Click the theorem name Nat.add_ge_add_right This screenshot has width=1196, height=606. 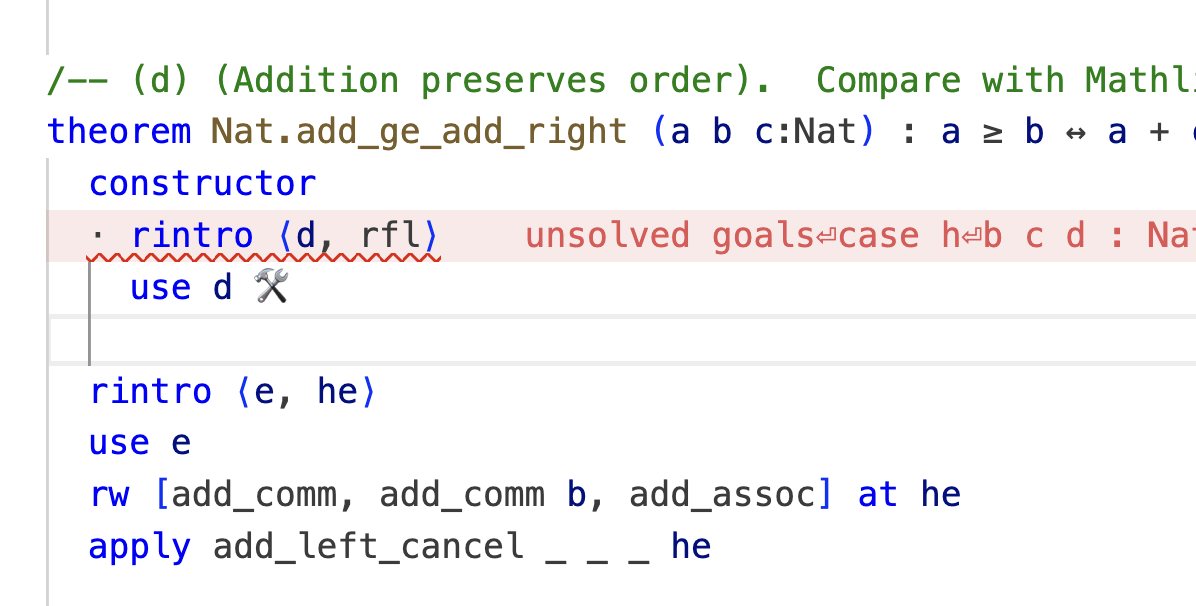(x=419, y=132)
